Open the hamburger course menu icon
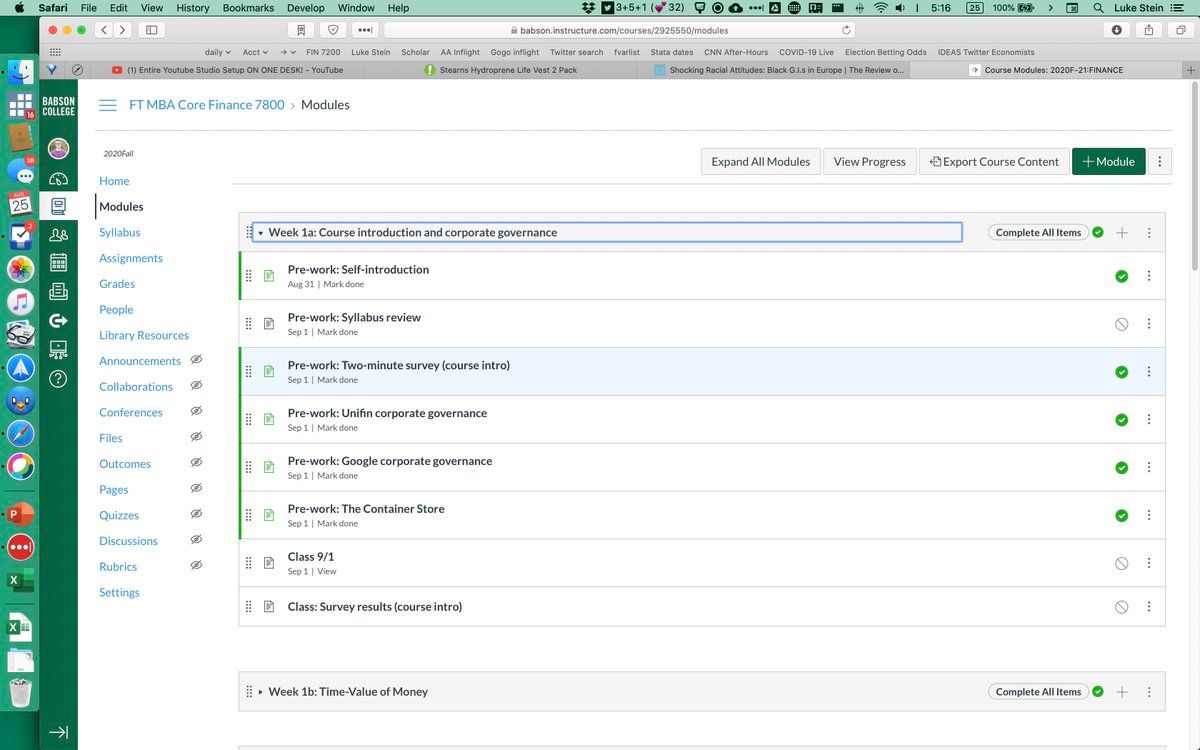 (x=108, y=105)
